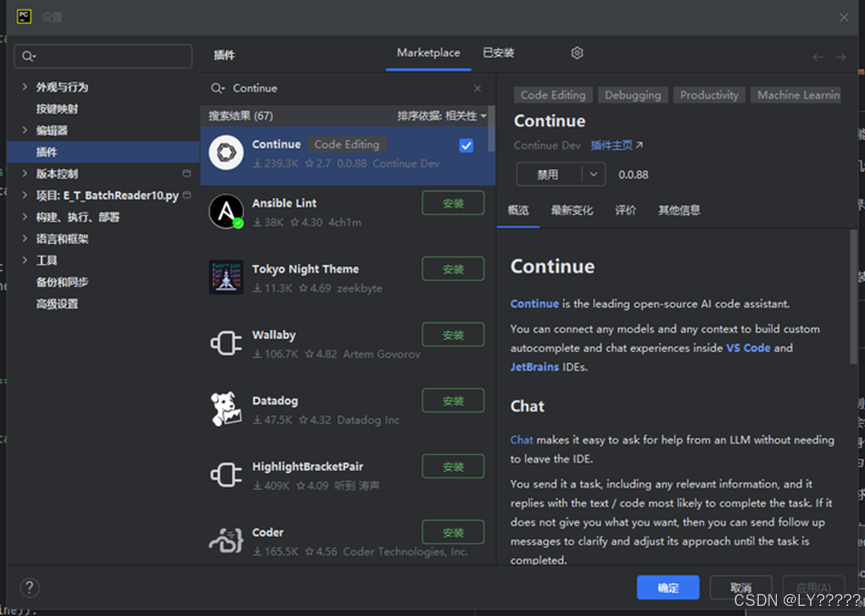The width and height of the screenshot is (865, 616).
Task: Focus the plugin search field containing Continue
Action: click(x=348, y=88)
